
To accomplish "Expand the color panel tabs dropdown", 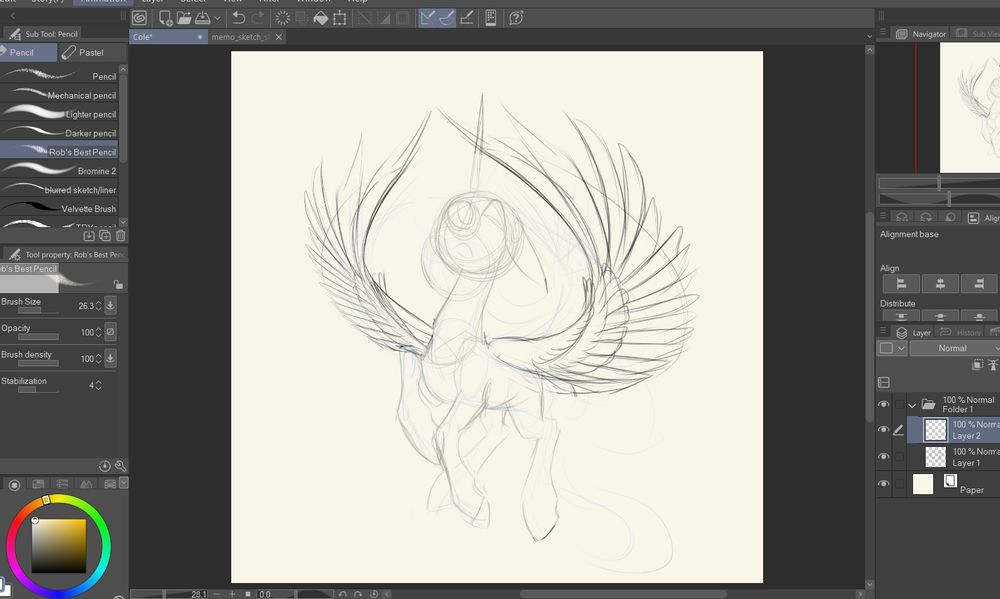I will [124, 483].
